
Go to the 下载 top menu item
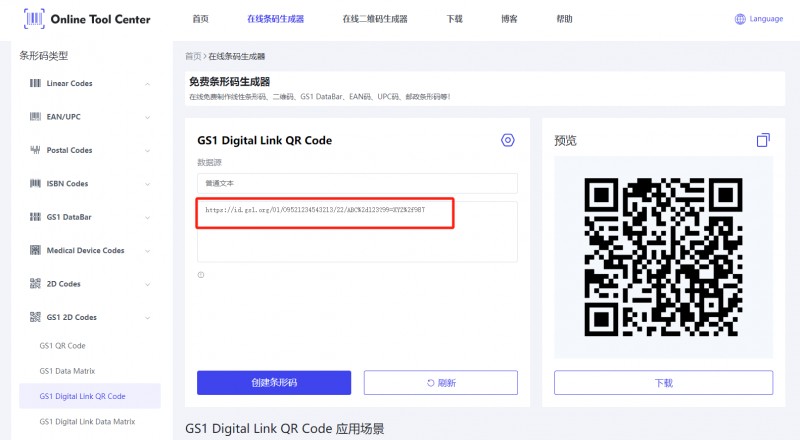click(x=455, y=19)
